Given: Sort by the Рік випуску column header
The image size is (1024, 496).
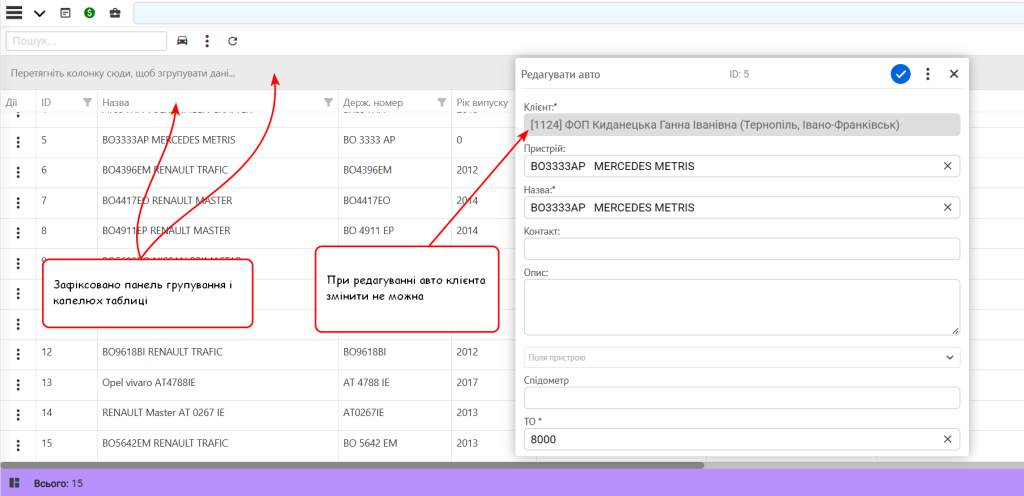Looking at the screenshot, I should 482,102.
